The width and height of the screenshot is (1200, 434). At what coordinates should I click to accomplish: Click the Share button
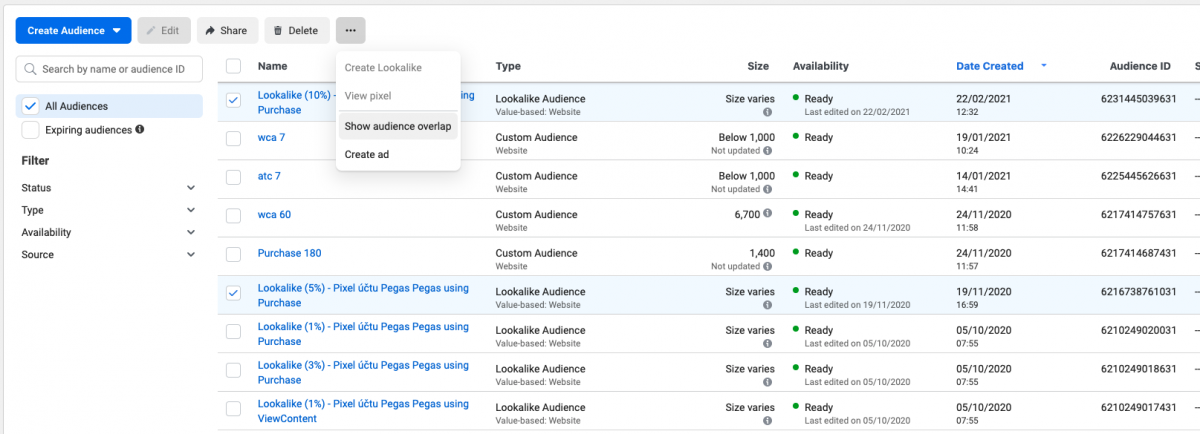pyautogui.click(x=227, y=31)
